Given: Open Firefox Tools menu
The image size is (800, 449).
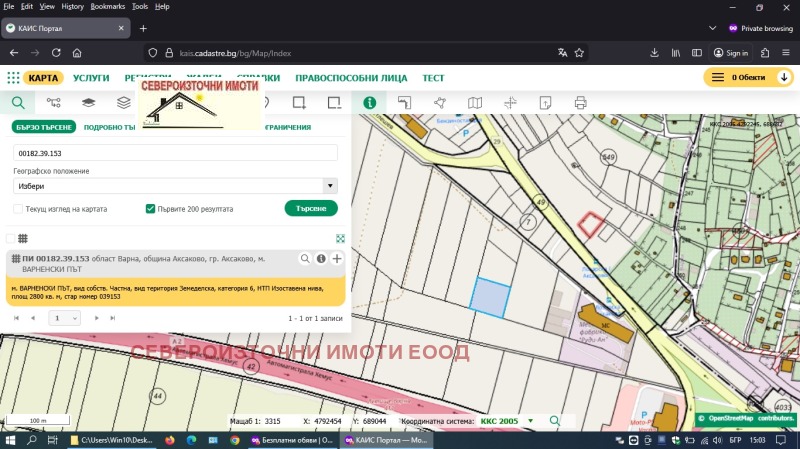Looking at the screenshot, I should (x=140, y=7).
